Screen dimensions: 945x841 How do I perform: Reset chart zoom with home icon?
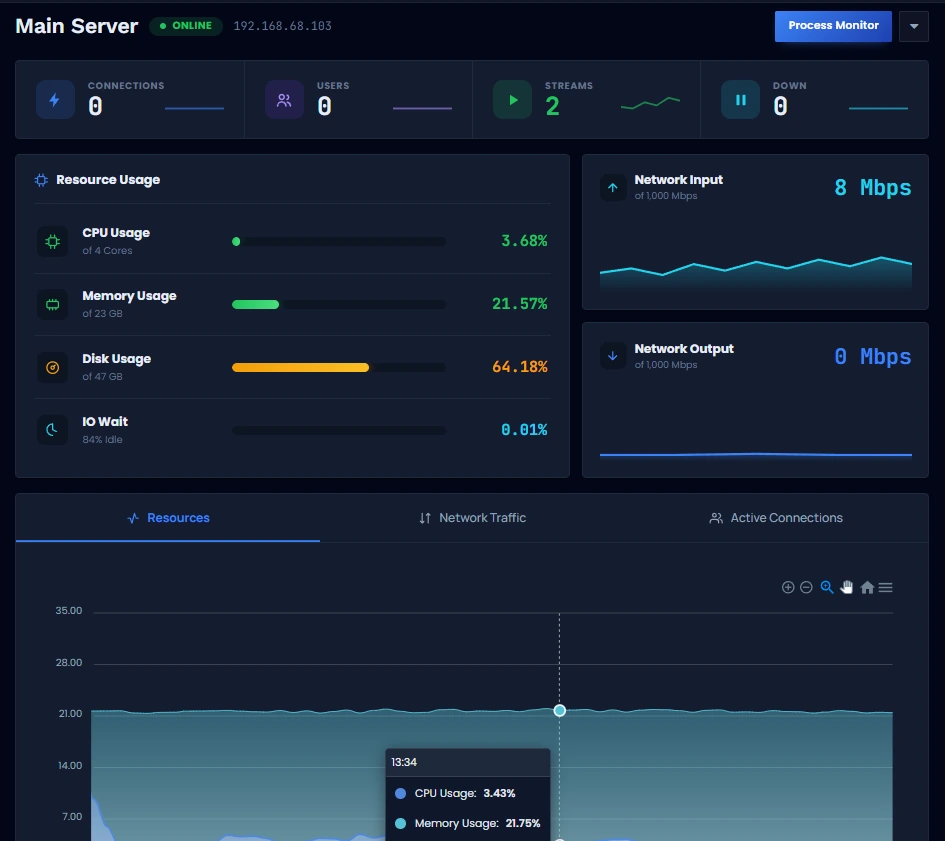pyautogui.click(x=867, y=587)
